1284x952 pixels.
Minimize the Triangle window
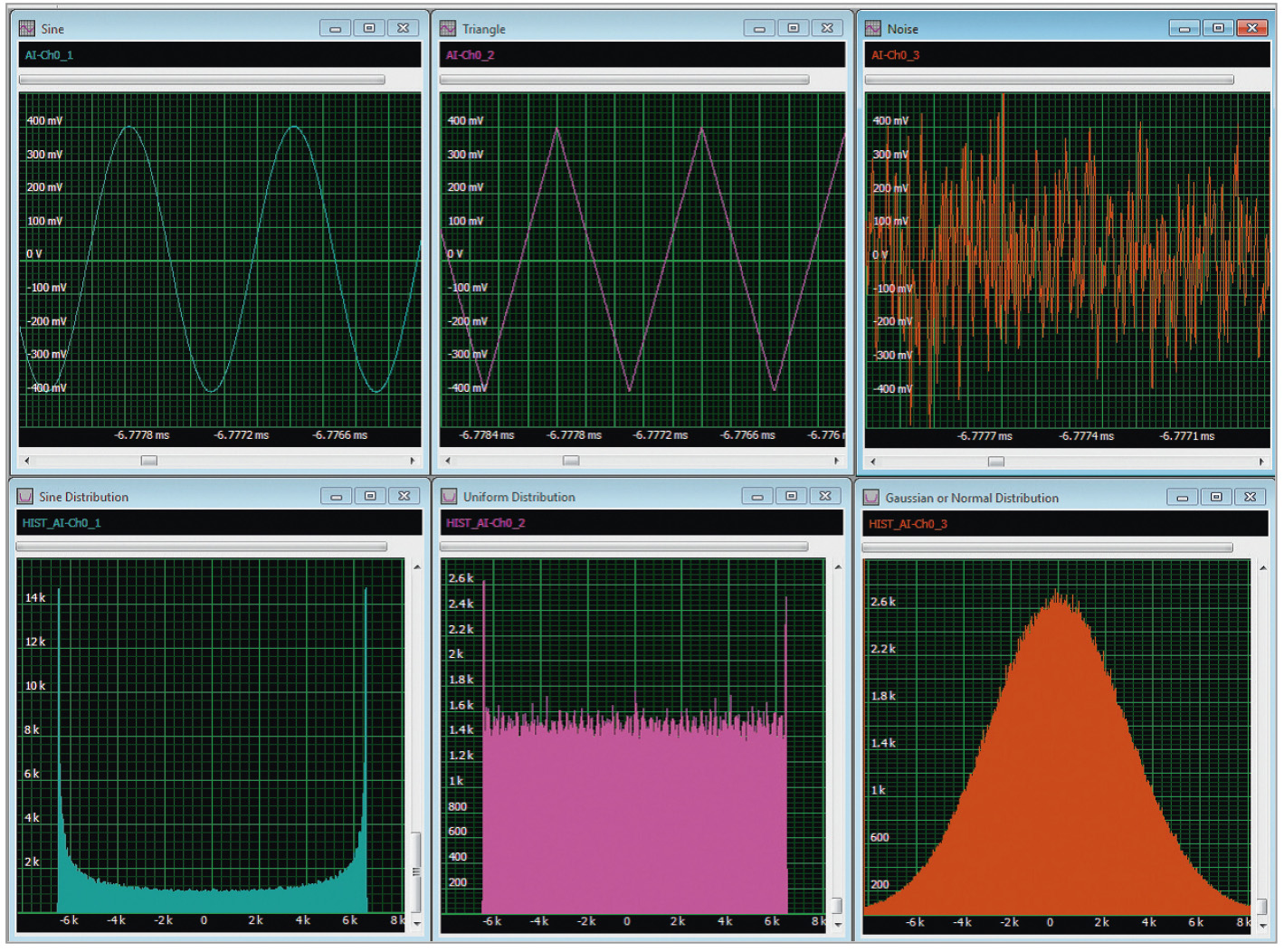pyautogui.click(x=759, y=29)
